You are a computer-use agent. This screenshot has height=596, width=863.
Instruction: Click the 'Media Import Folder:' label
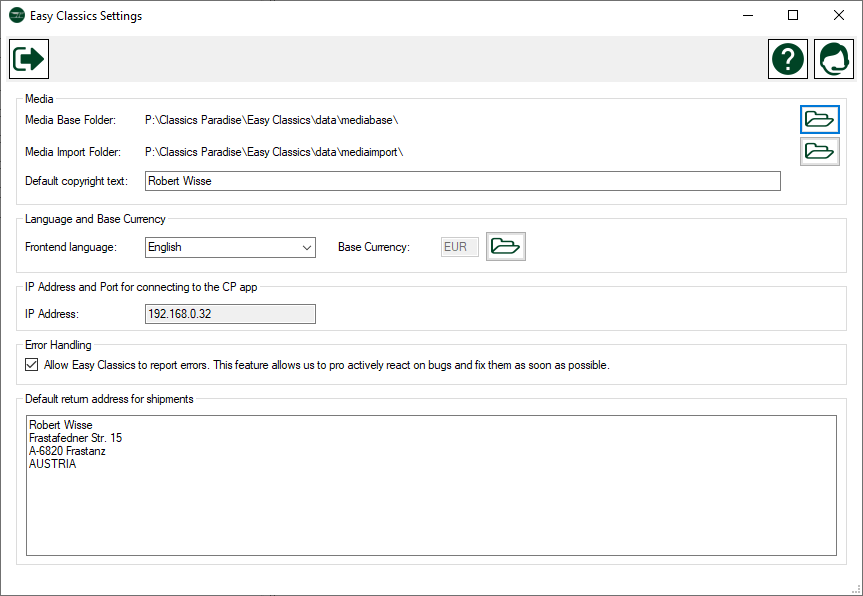coord(73,152)
